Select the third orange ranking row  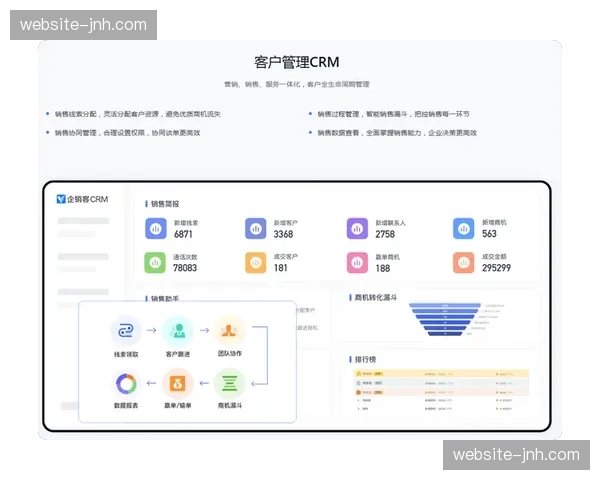441,392
